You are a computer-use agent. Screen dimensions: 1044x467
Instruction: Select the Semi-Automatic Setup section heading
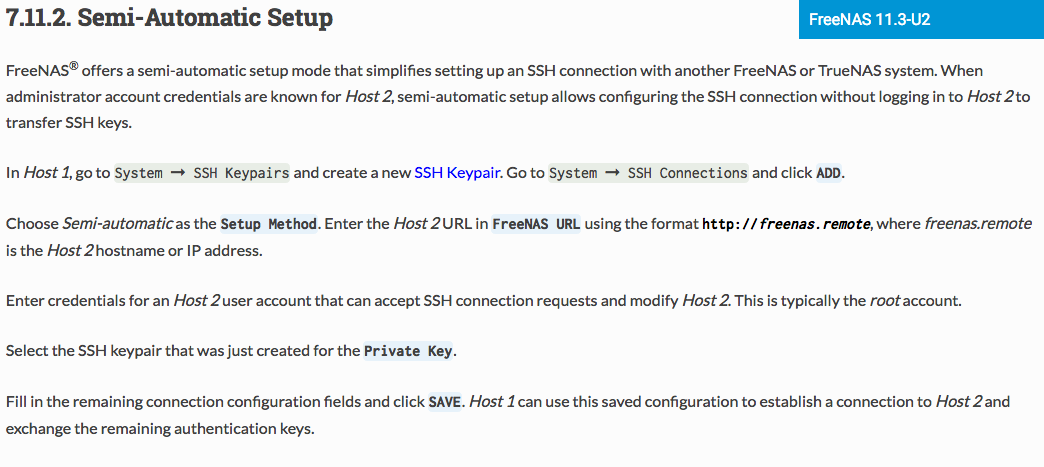169,18
